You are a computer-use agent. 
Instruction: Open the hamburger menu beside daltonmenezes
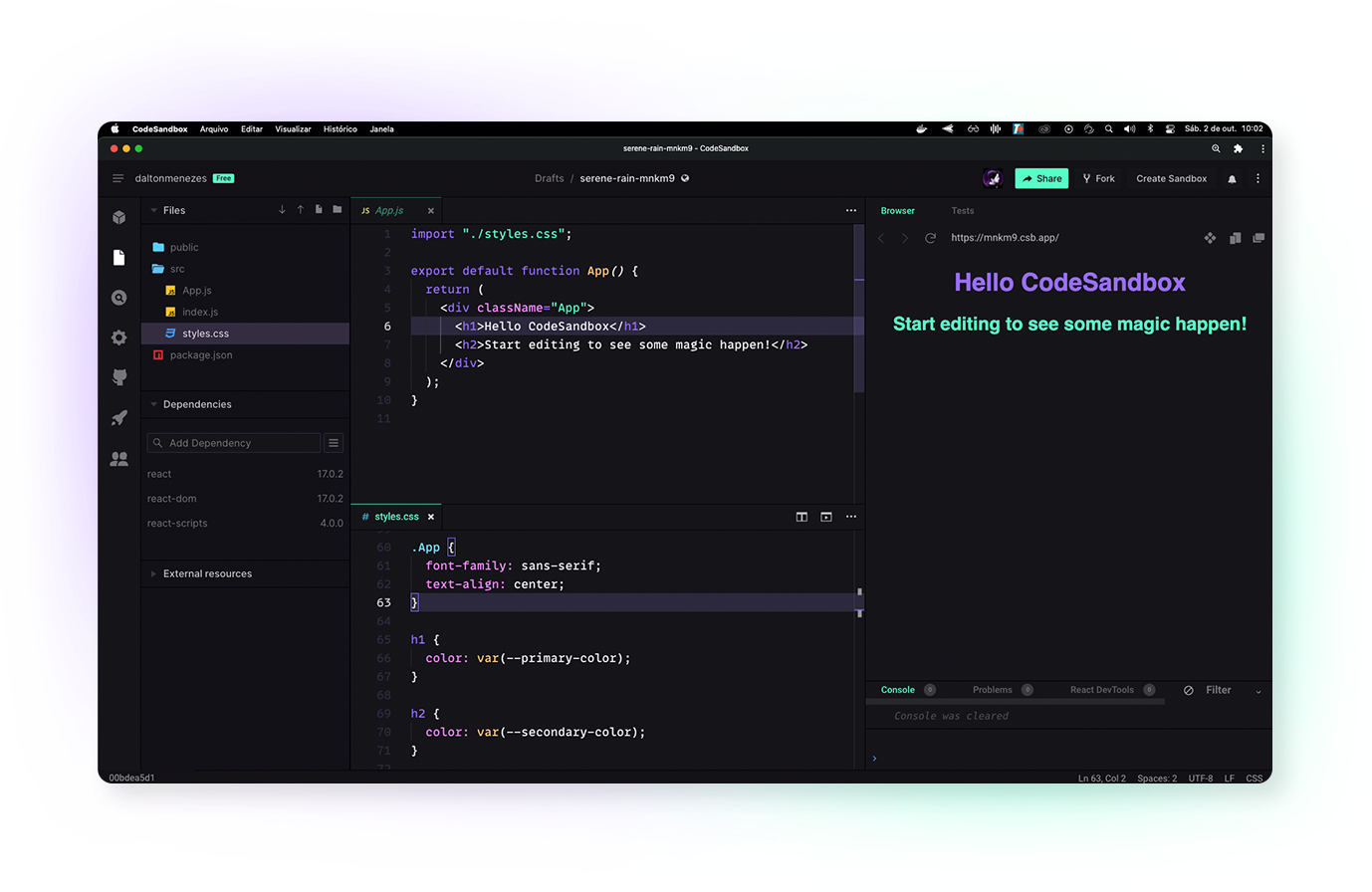pos(117,178)
